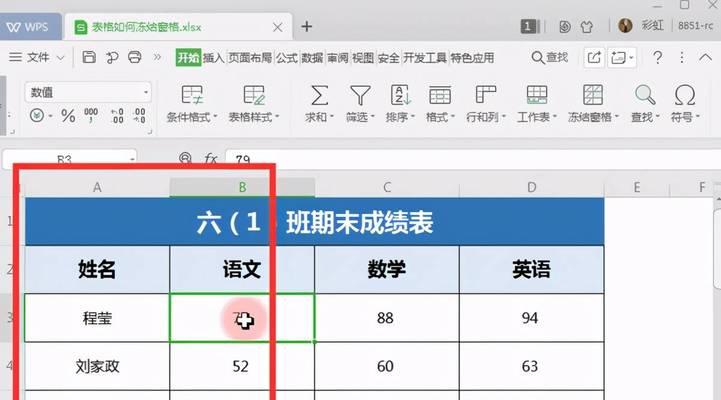Open the 文件 menu

tap(37, 57)
